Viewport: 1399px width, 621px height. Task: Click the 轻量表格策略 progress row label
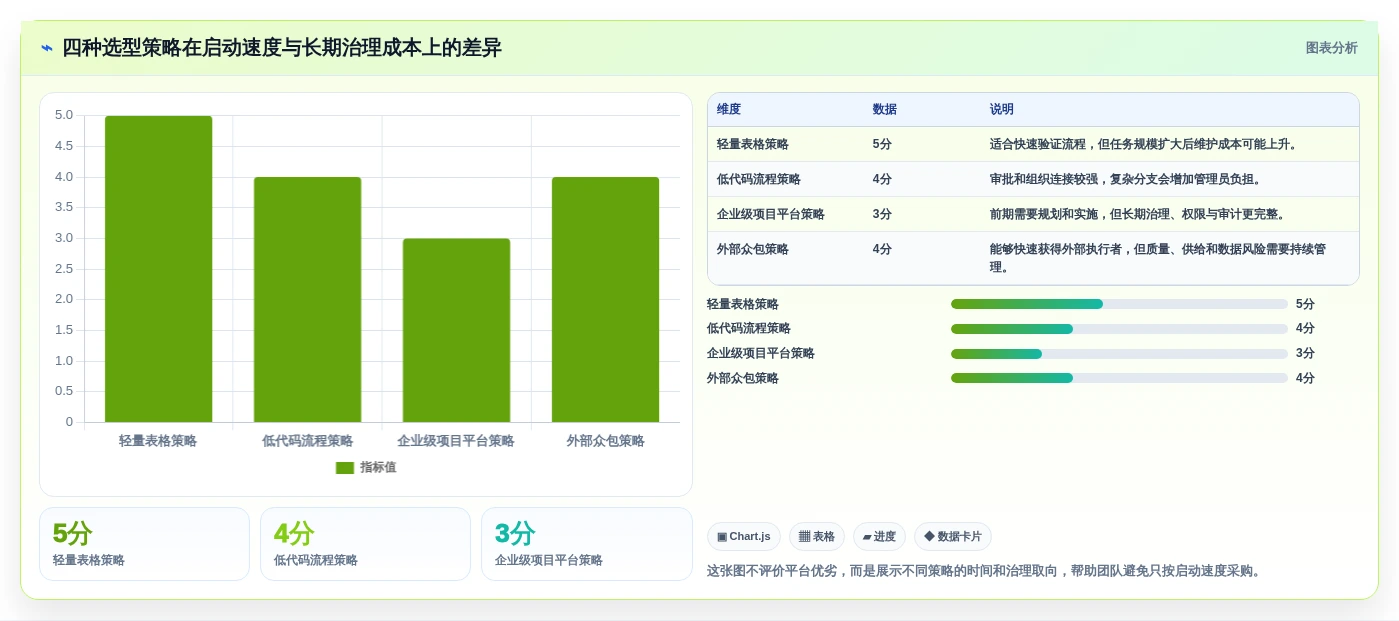coord(743,304)
